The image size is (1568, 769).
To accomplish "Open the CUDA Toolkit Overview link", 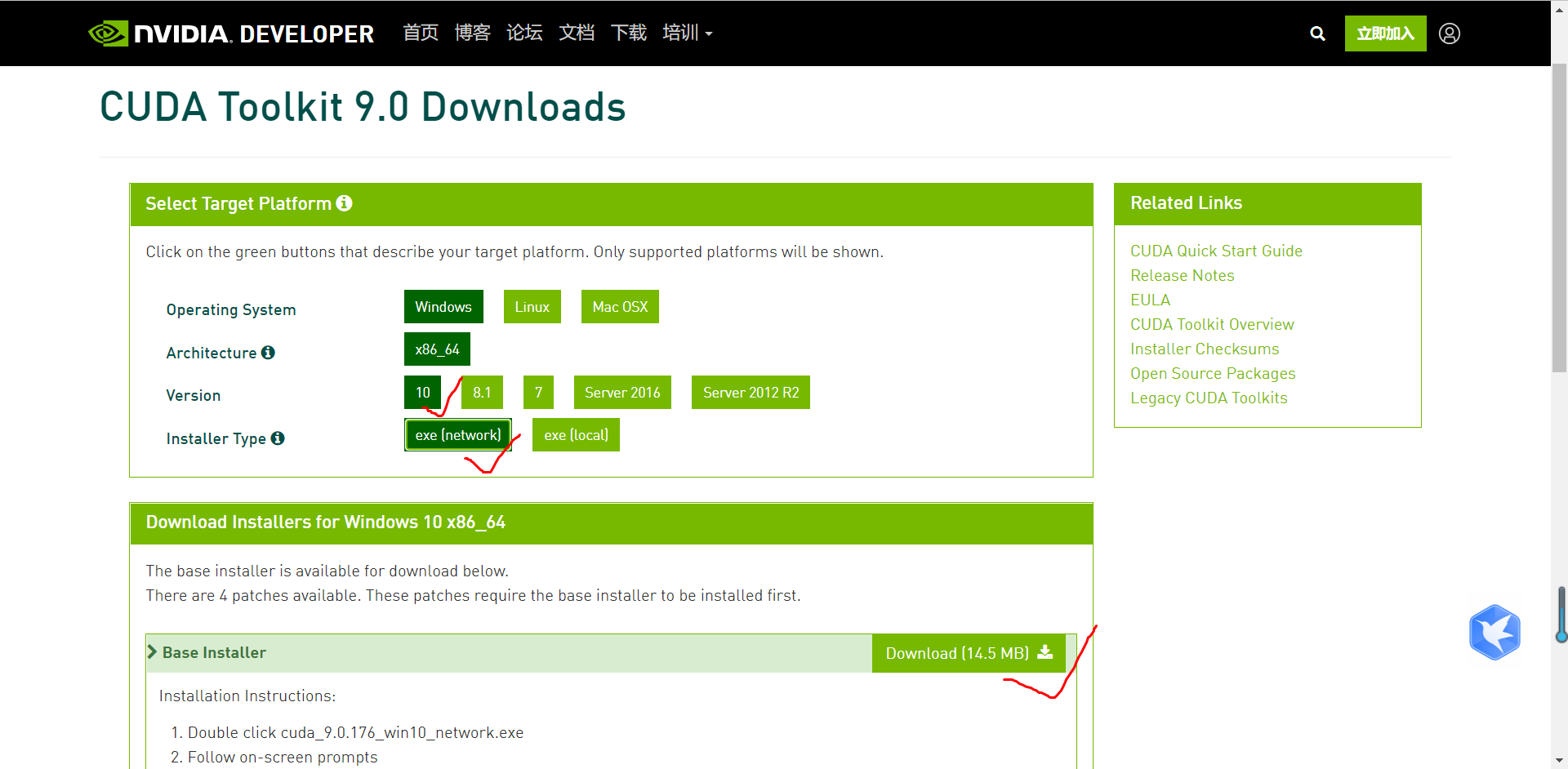I will coord(1212,324).
